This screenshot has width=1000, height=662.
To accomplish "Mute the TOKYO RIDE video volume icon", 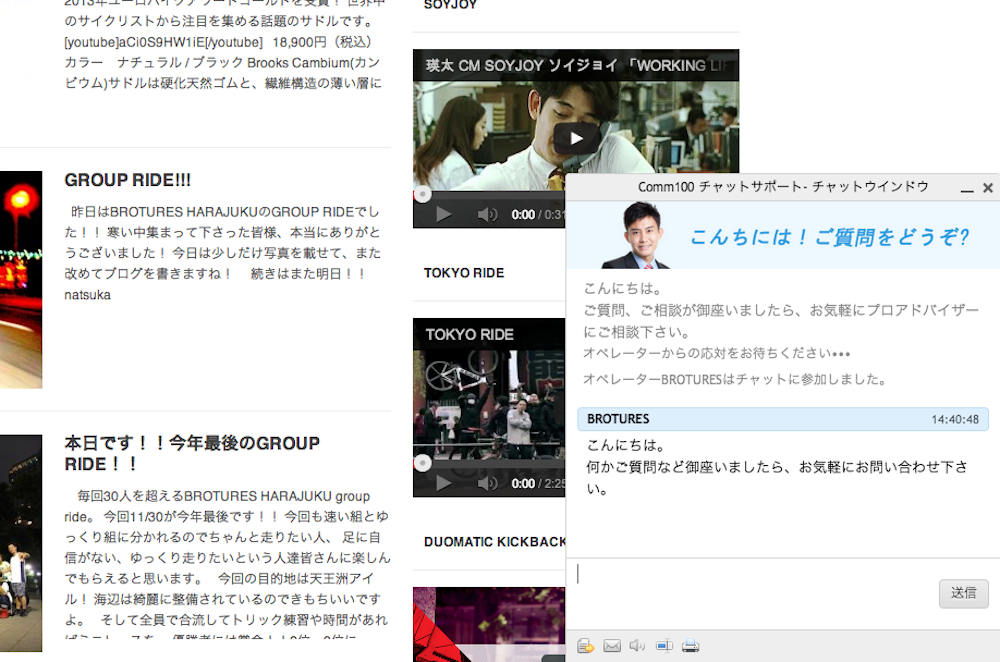I will pos(487,483).
